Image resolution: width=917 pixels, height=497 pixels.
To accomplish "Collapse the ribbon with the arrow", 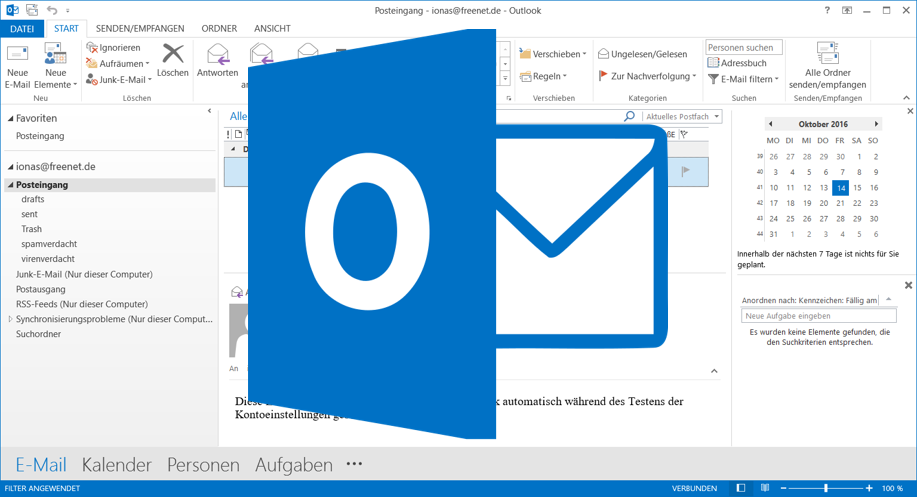I will point(906,98).
